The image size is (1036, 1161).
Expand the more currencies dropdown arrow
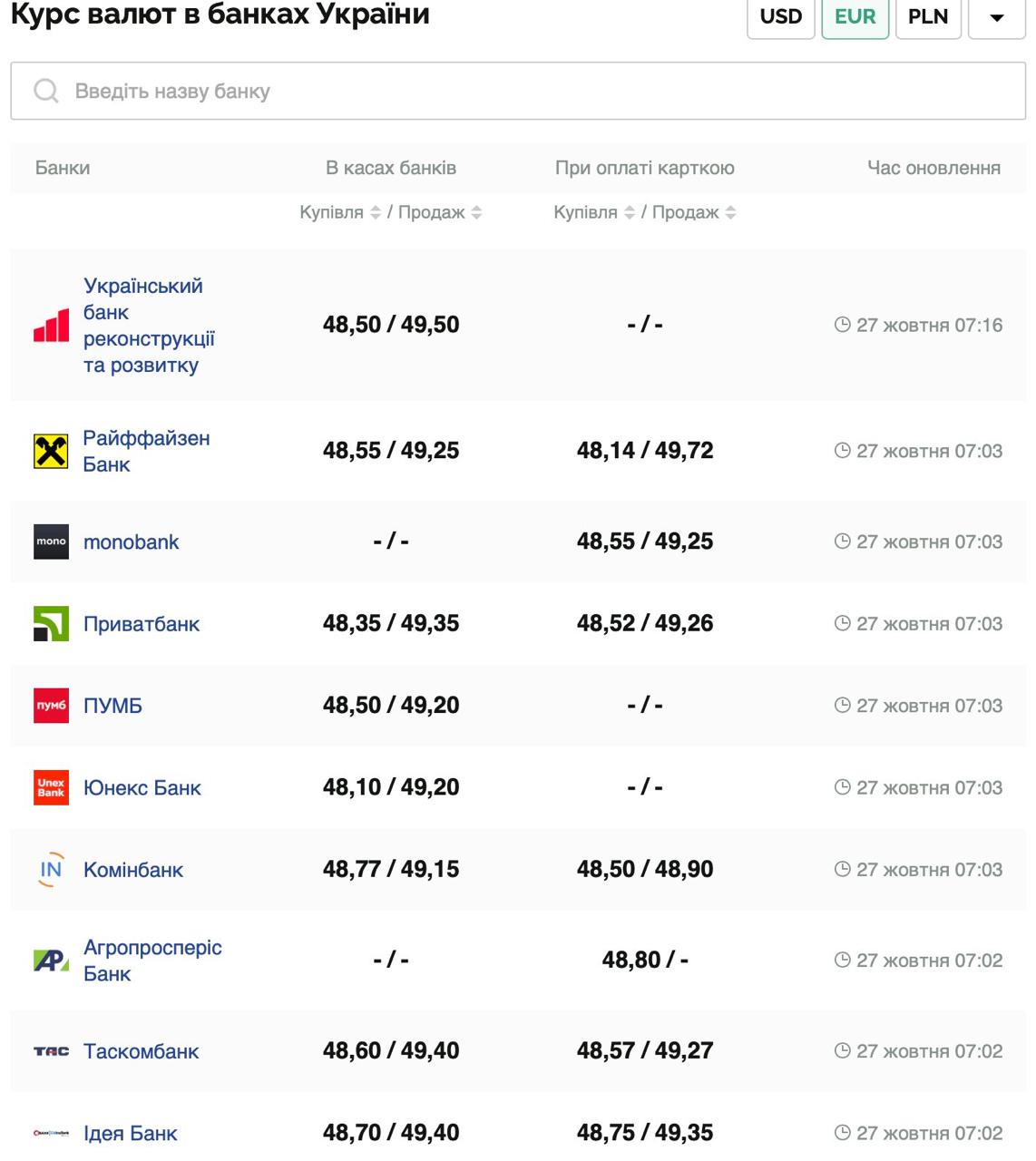(x=996, y=17)
